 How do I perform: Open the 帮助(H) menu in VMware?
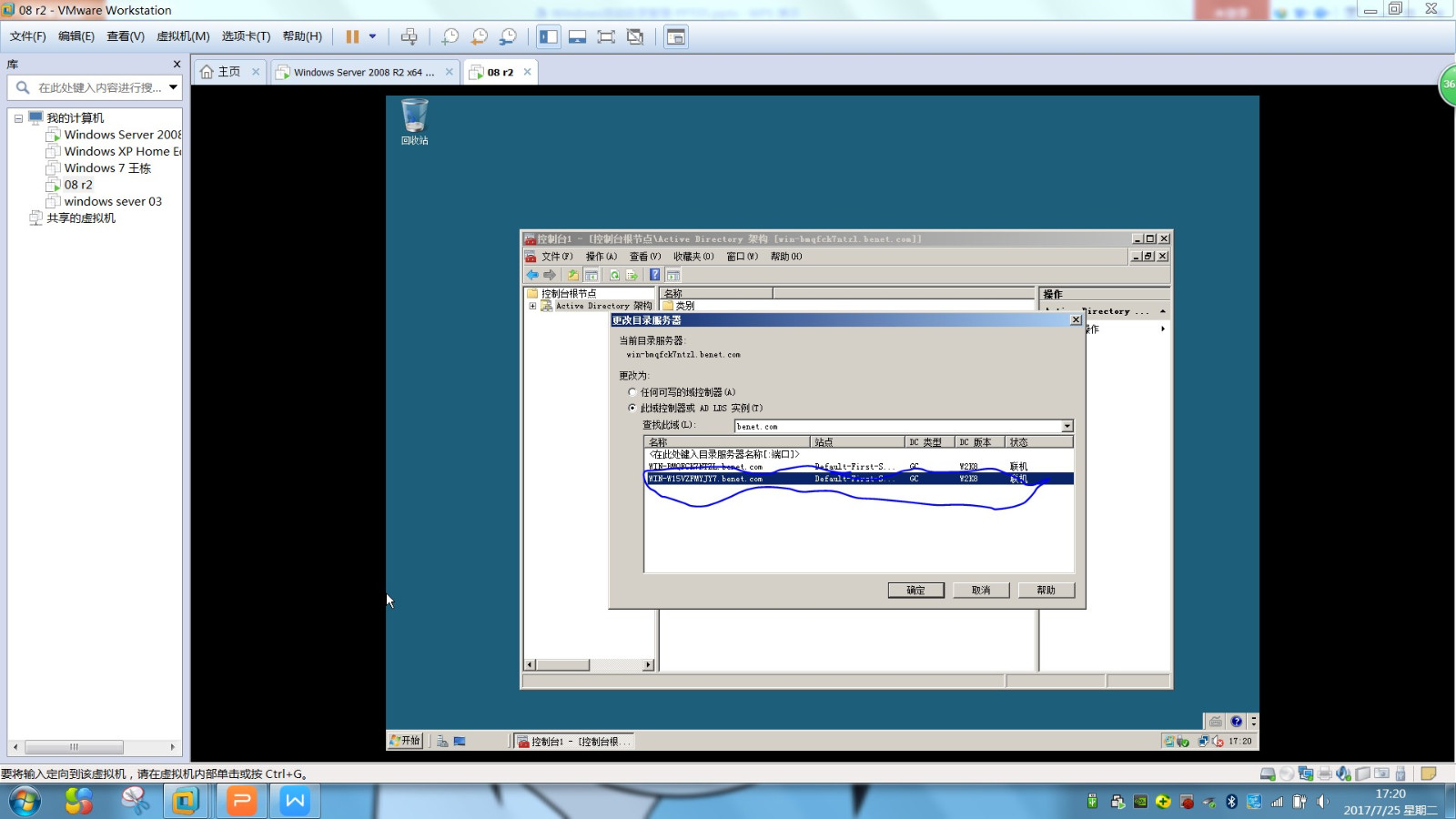[x=302, y=36]
